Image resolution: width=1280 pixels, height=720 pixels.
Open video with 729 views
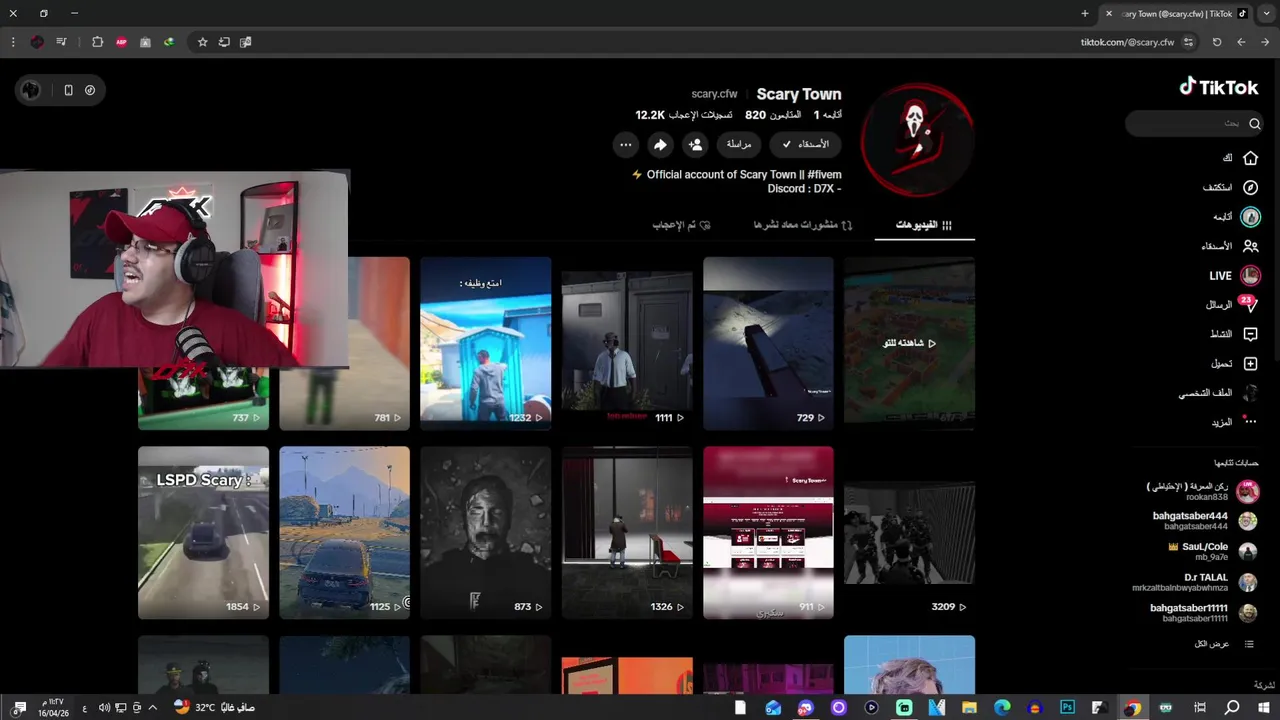tap(768, 343)
